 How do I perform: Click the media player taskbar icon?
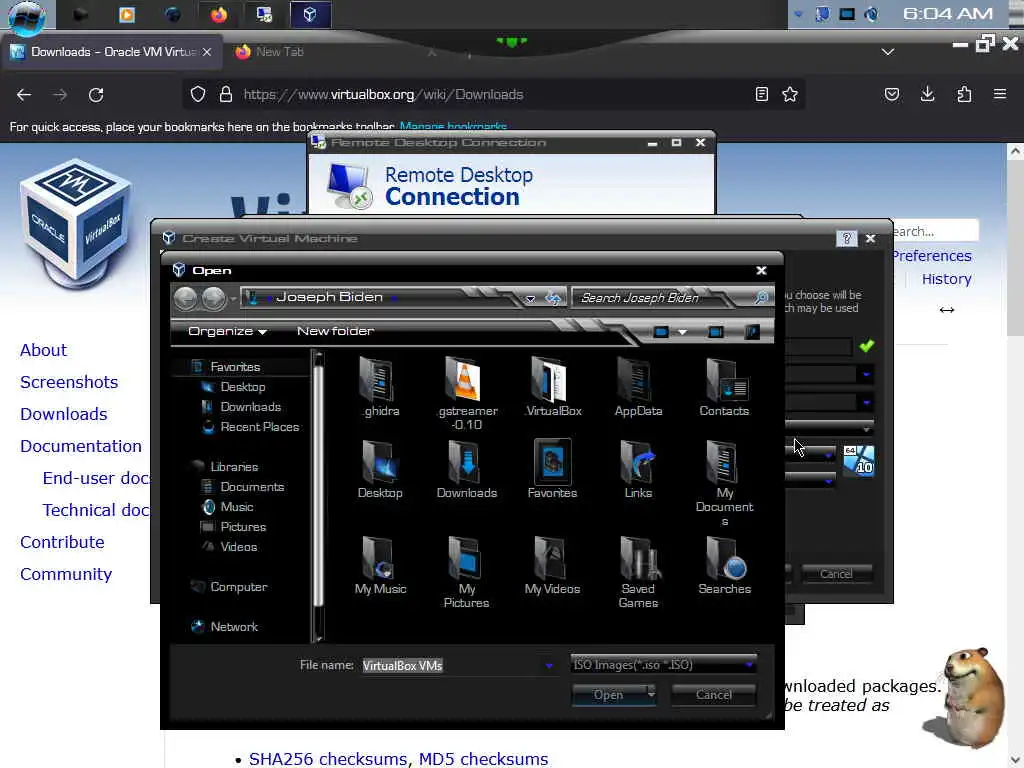[127, 14]
